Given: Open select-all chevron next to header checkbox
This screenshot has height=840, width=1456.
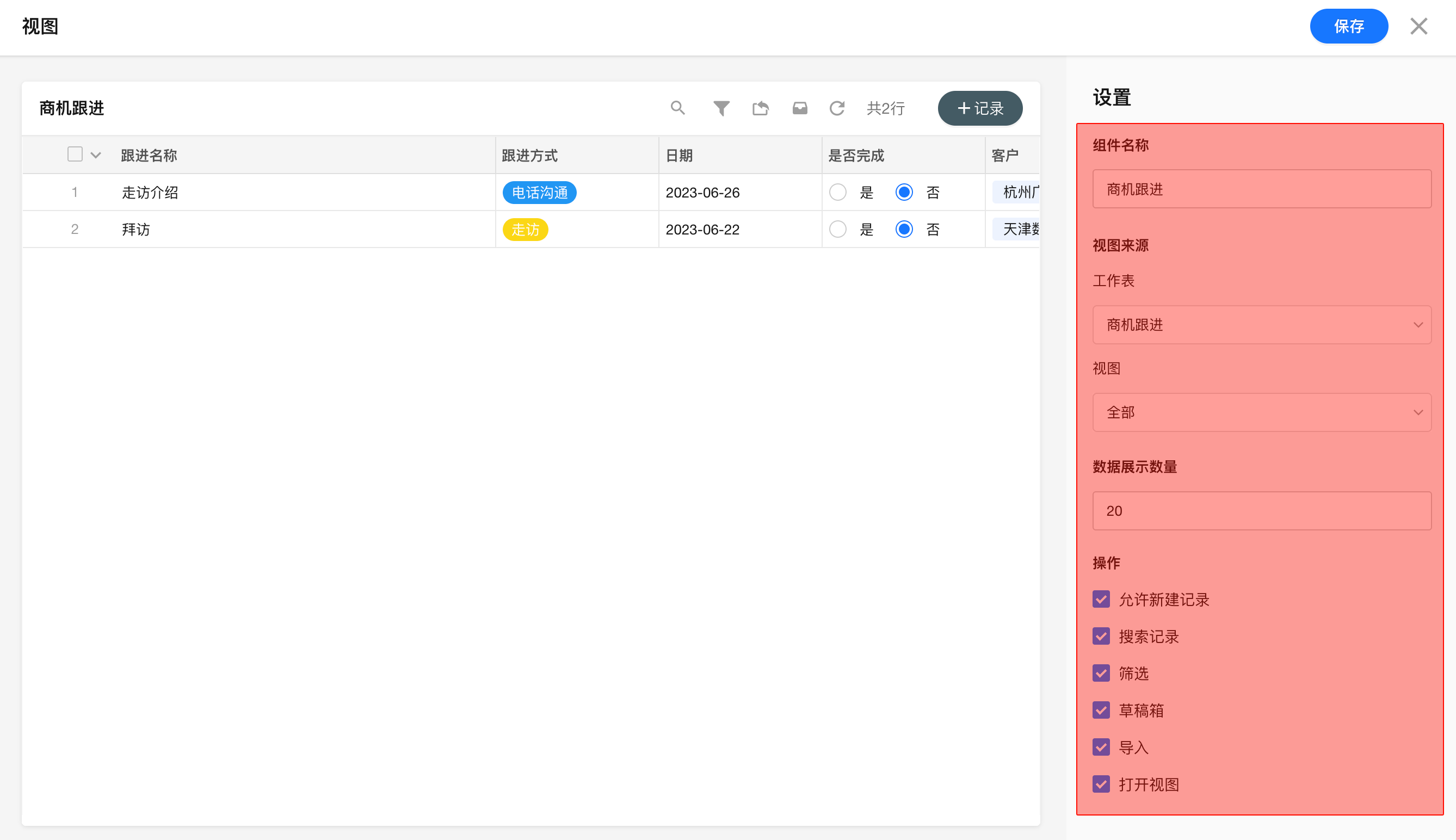Looking at the screenshot, I should [96, 155].
